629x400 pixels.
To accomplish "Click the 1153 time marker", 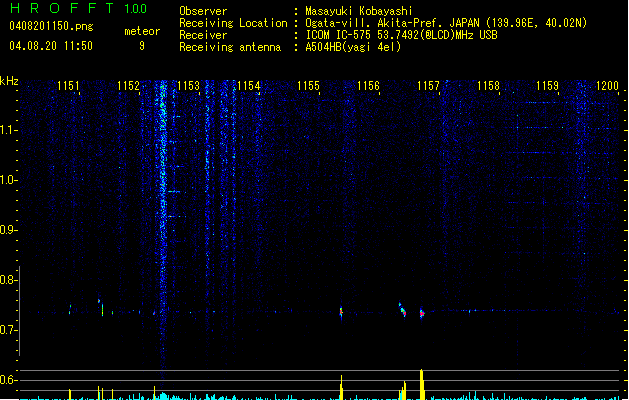I will point(188,86).
